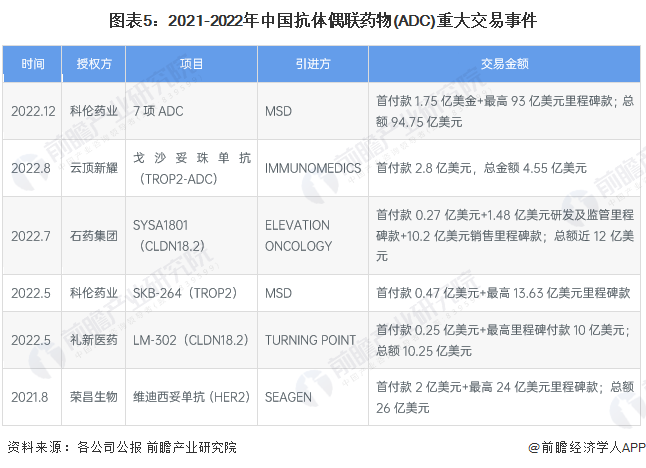The image size is (646, 468).
Task: Click 科伦药业 in the SKB-264 row
Action: point(94,293)
